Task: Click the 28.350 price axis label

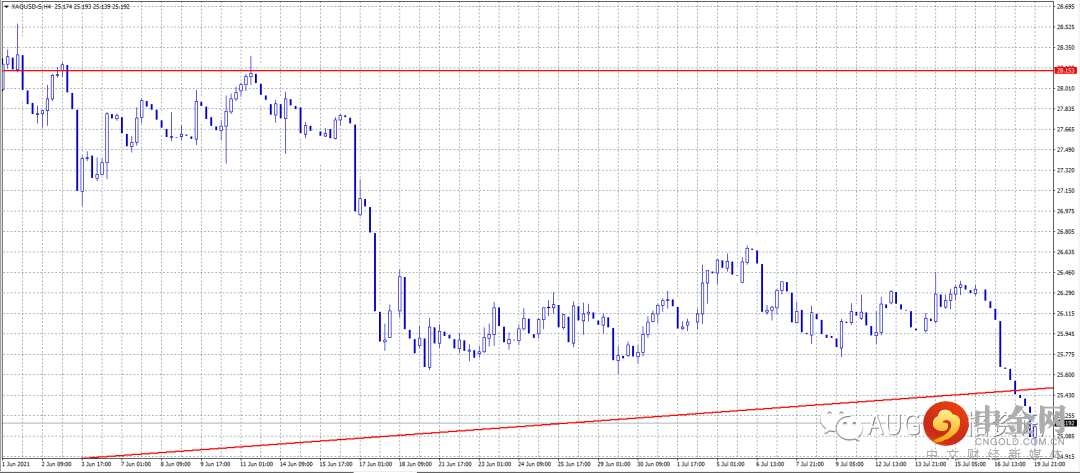Action: (1065, 48)
